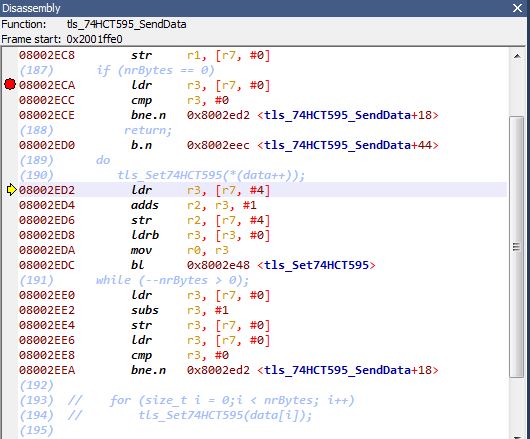Select the subs r3, #1 instruction line

[x=263, y=310]
